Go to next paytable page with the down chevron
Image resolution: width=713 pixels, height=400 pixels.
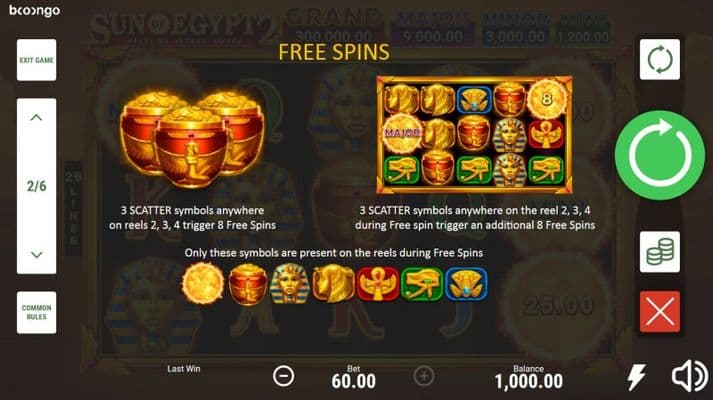point(36,255)
